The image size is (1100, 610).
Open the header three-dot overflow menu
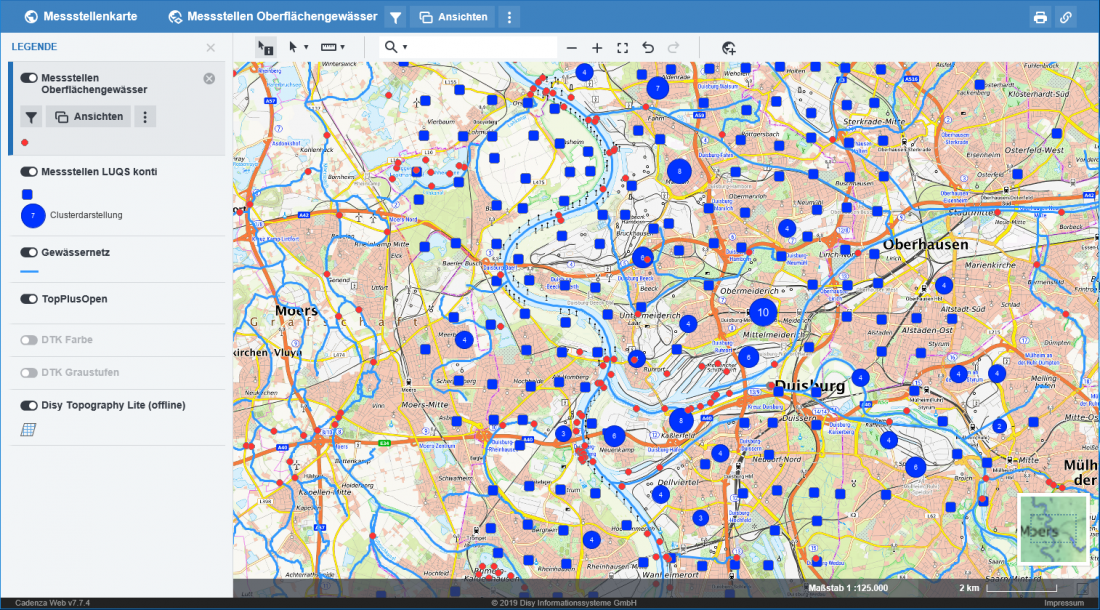coord(509,17)
